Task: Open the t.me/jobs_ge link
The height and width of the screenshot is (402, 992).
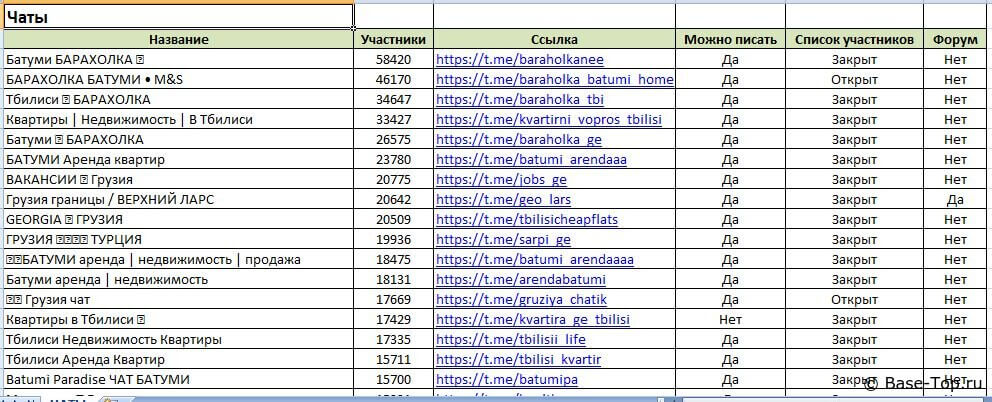Action: point(501,179)
